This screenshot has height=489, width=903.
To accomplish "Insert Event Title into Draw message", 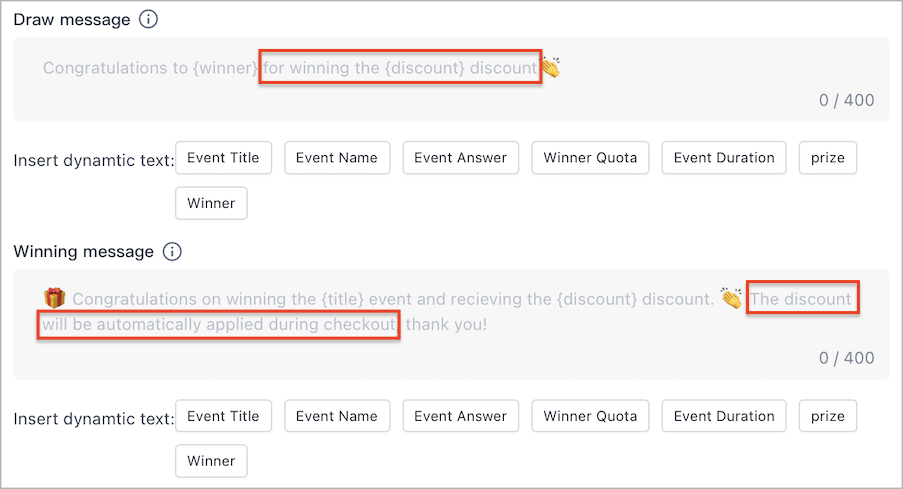I will (223, 158).
